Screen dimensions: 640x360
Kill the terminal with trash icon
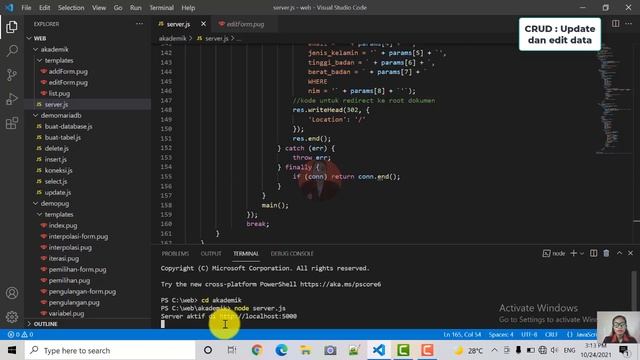pyautogui.click(x=606, y=253)
